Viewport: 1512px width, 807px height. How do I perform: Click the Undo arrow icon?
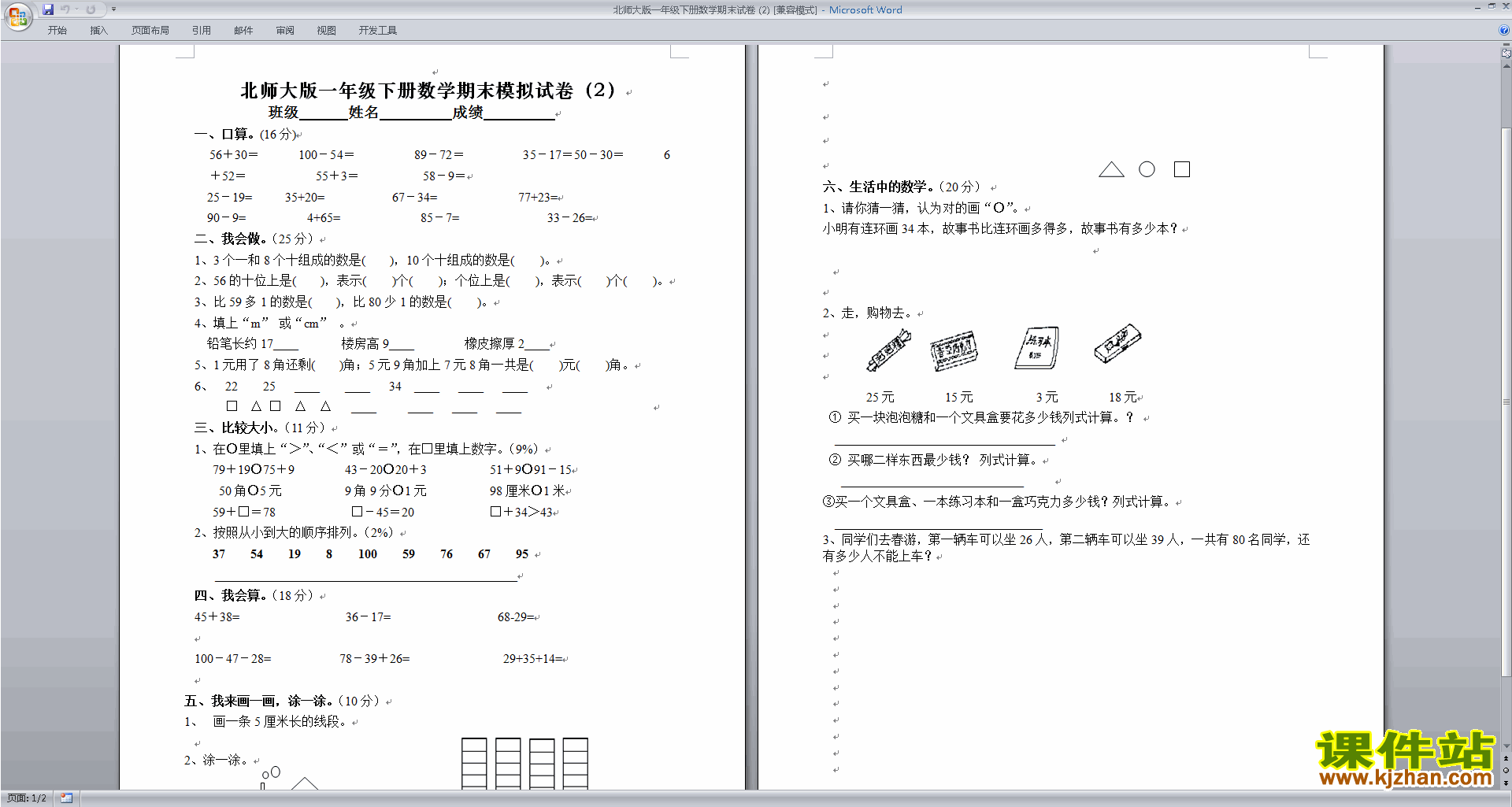pyautogui.click(x=65, y=9)
